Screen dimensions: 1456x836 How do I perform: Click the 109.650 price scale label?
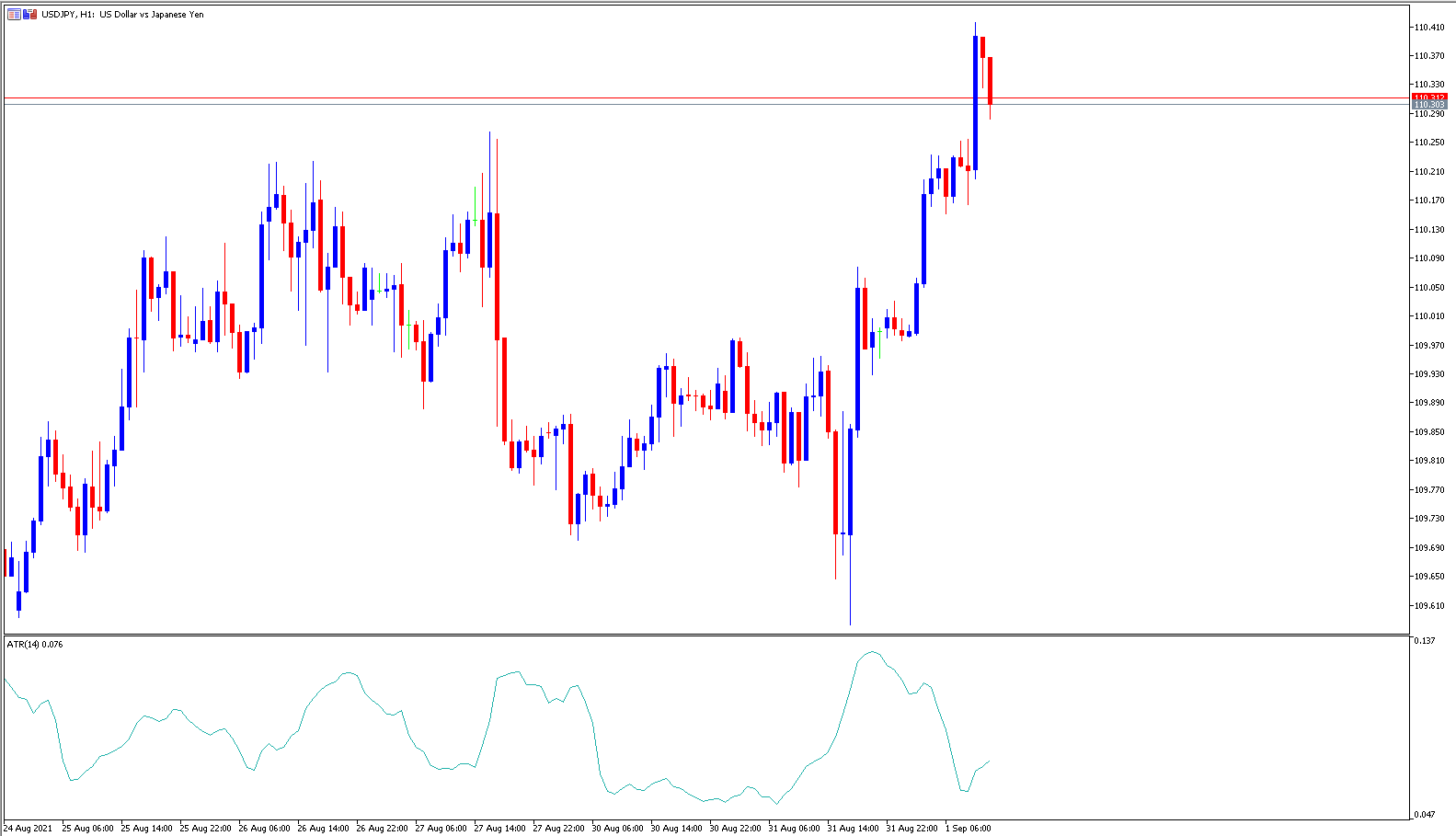[x=1428, y=577]
